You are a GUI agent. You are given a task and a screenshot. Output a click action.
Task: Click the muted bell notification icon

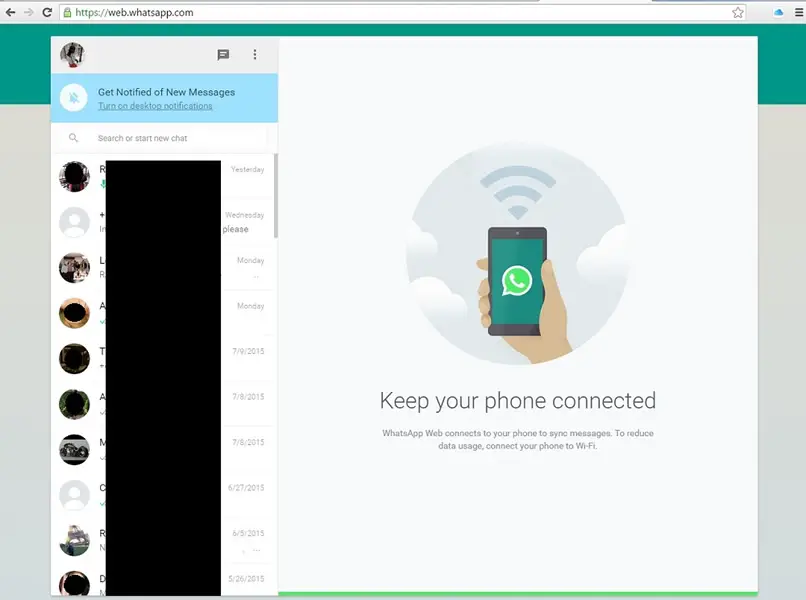coord(74,98)
